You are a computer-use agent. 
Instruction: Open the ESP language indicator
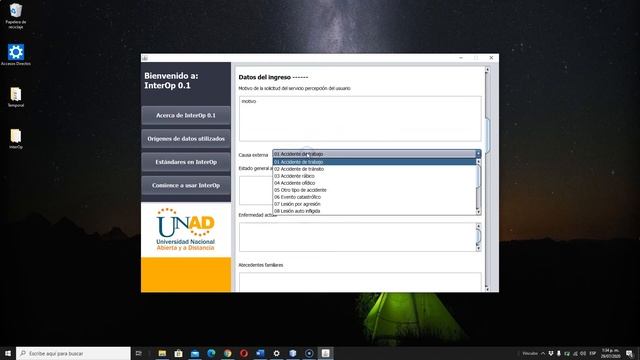coord(593,353)
